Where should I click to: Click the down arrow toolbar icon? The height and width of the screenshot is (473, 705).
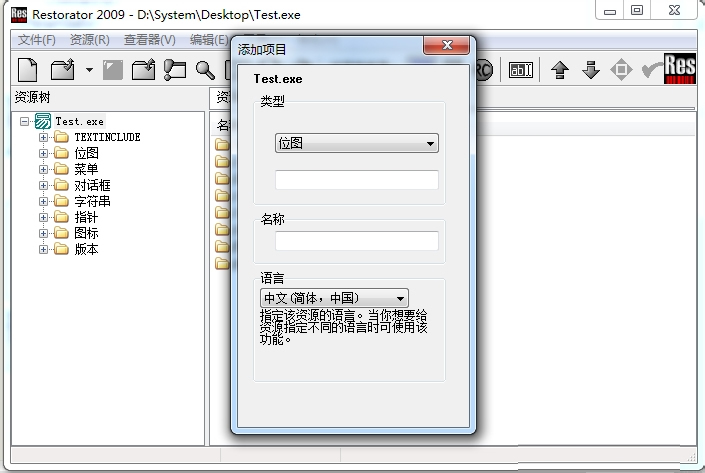point(590,69)
